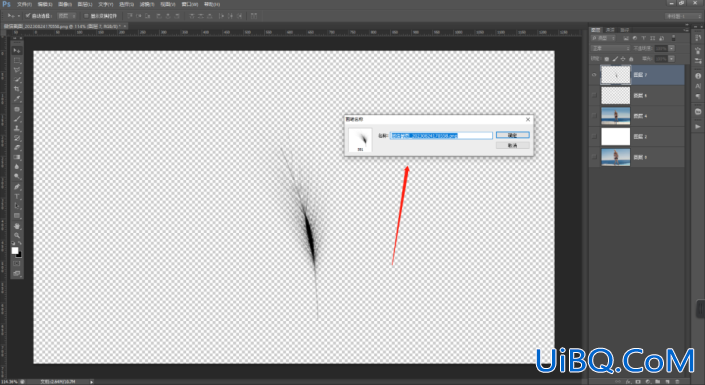
Task: Filter layers by smart object icon
Action: click(661, 38)
